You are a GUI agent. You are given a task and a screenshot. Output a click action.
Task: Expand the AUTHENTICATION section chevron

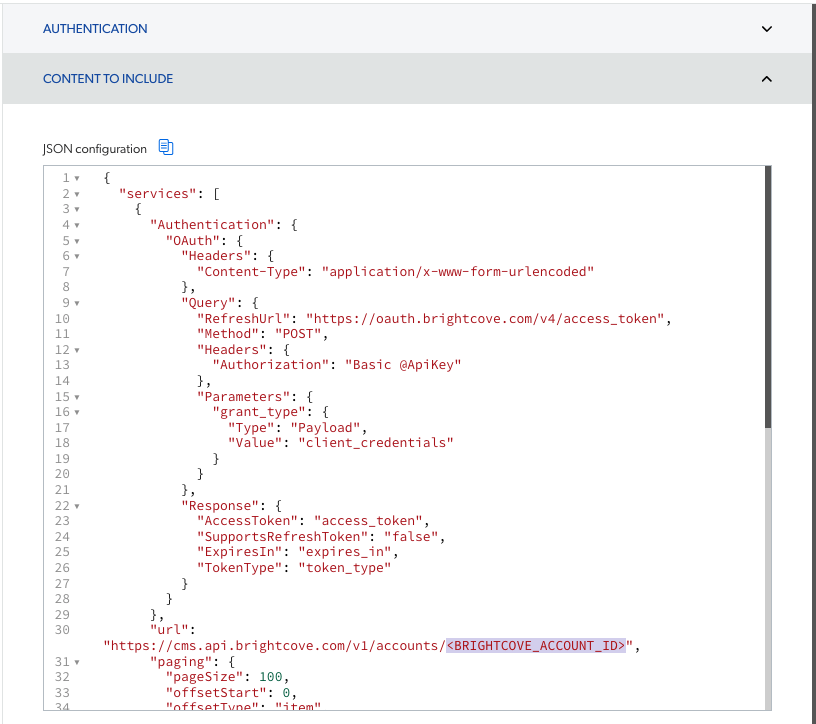(767, 29)
